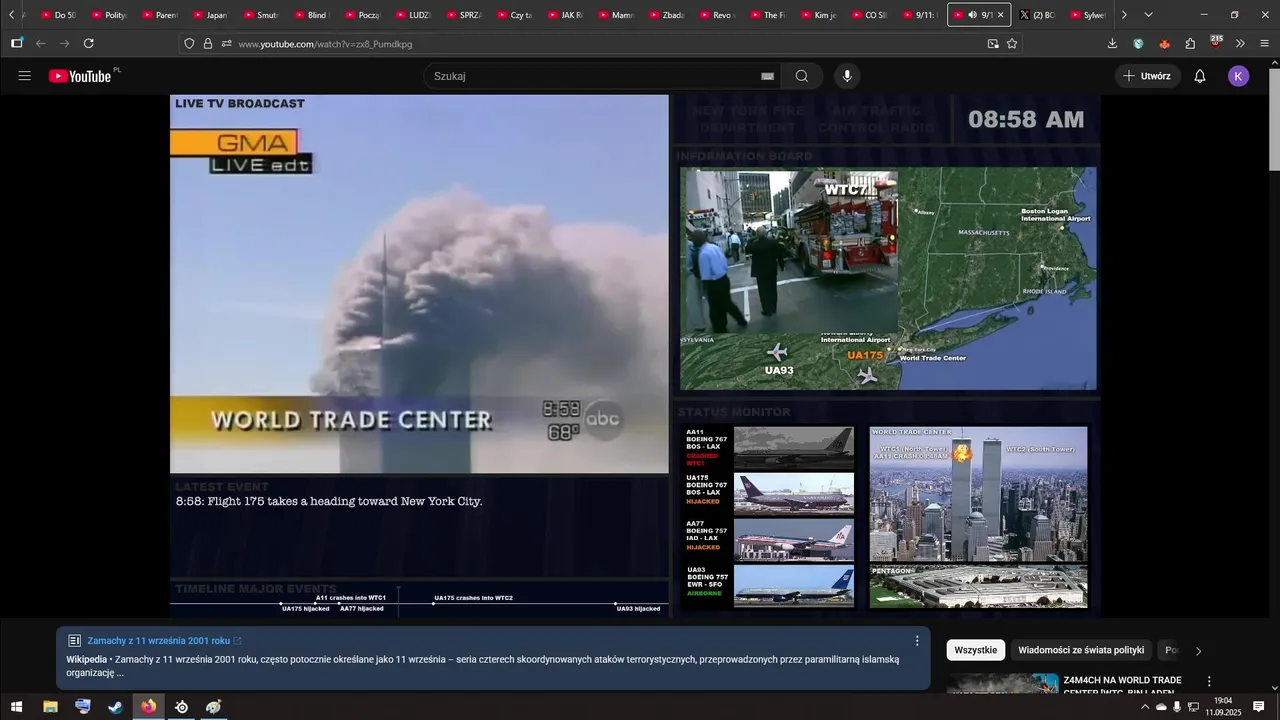Reload the current YouTube page

[89, 43]
